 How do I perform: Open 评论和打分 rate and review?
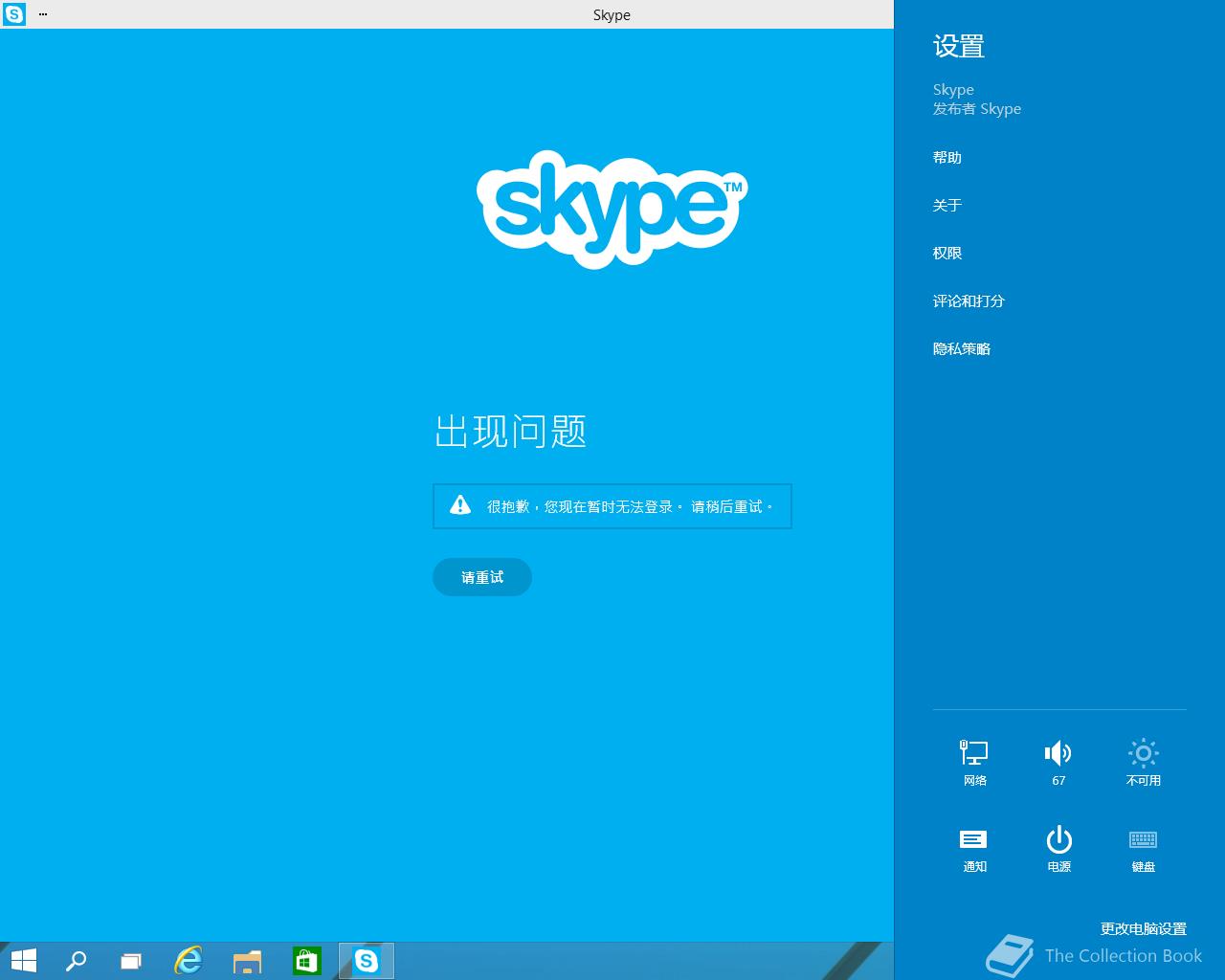click(x=969, y=301)
